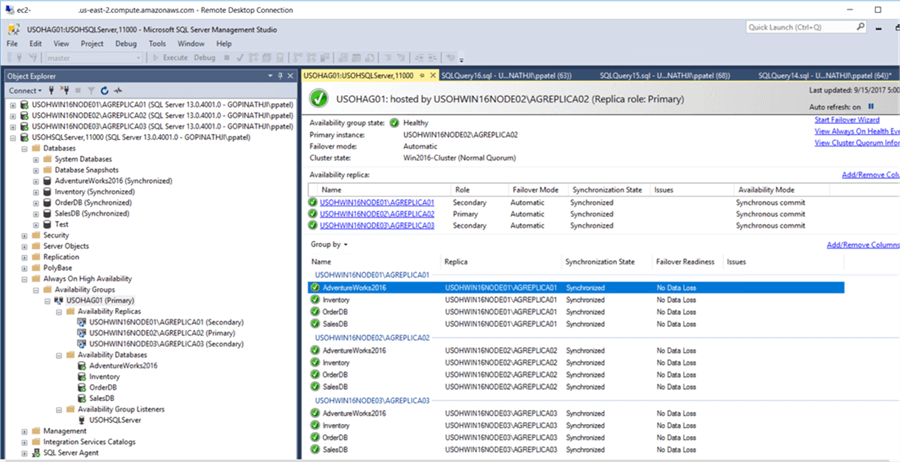
Task: Select the SQL Server Agent node
Action: click(x=69, y=453)
